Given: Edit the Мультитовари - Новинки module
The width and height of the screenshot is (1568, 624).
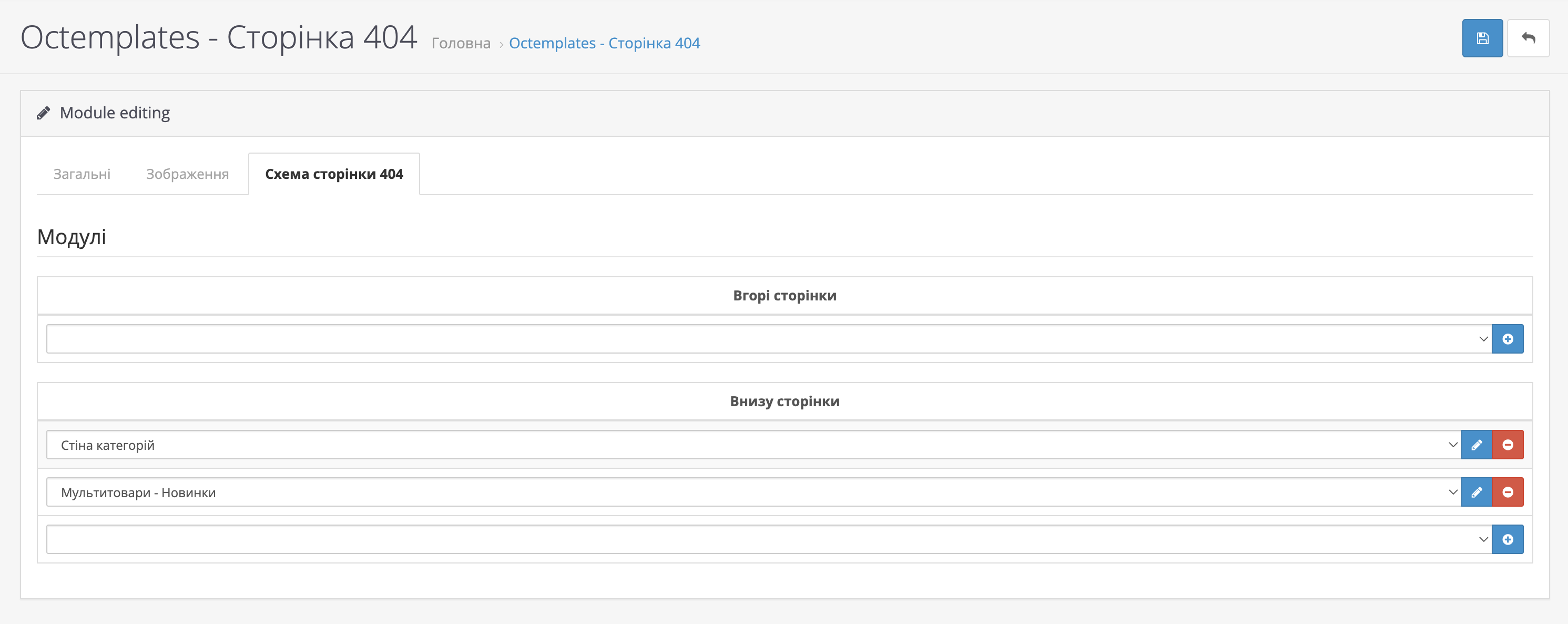Looking at the screenshot, I should 1476,492.
